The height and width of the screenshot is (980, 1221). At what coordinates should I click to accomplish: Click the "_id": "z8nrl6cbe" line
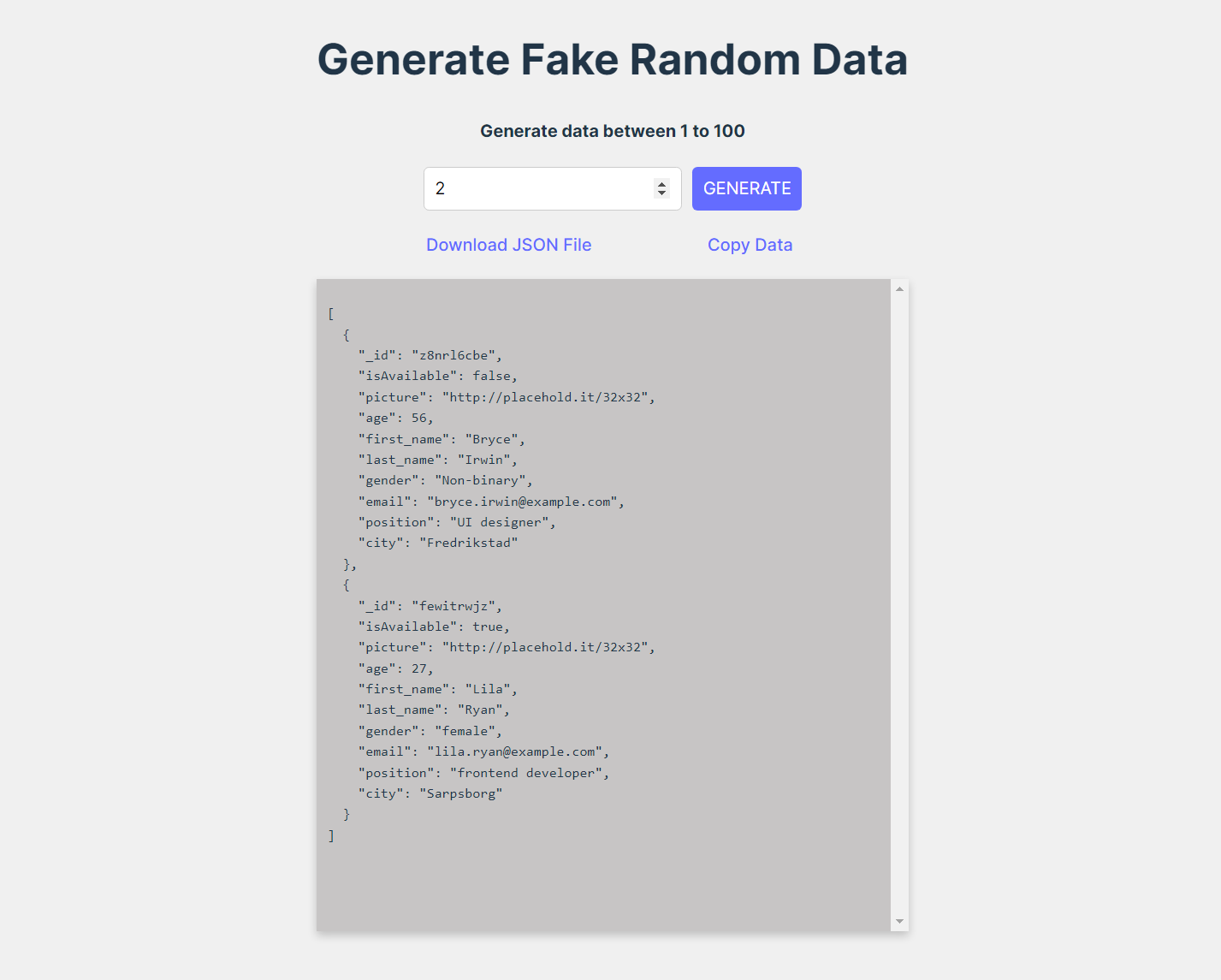click(x=430, y=355)
